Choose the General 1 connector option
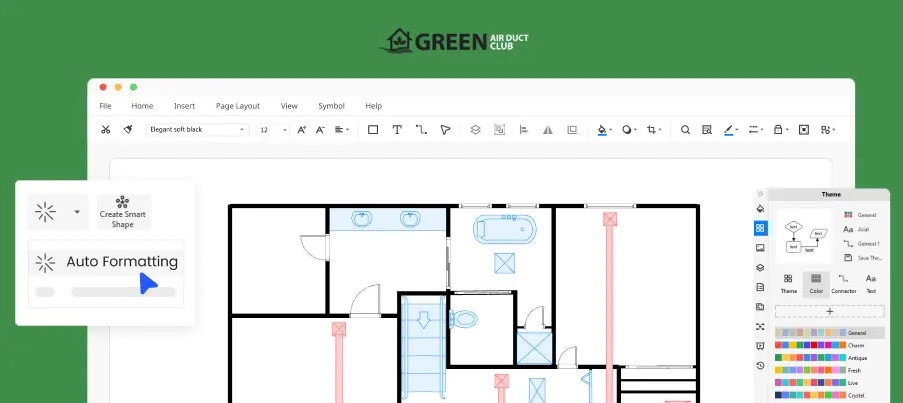903x403 pixels. [x=861, y=244]
